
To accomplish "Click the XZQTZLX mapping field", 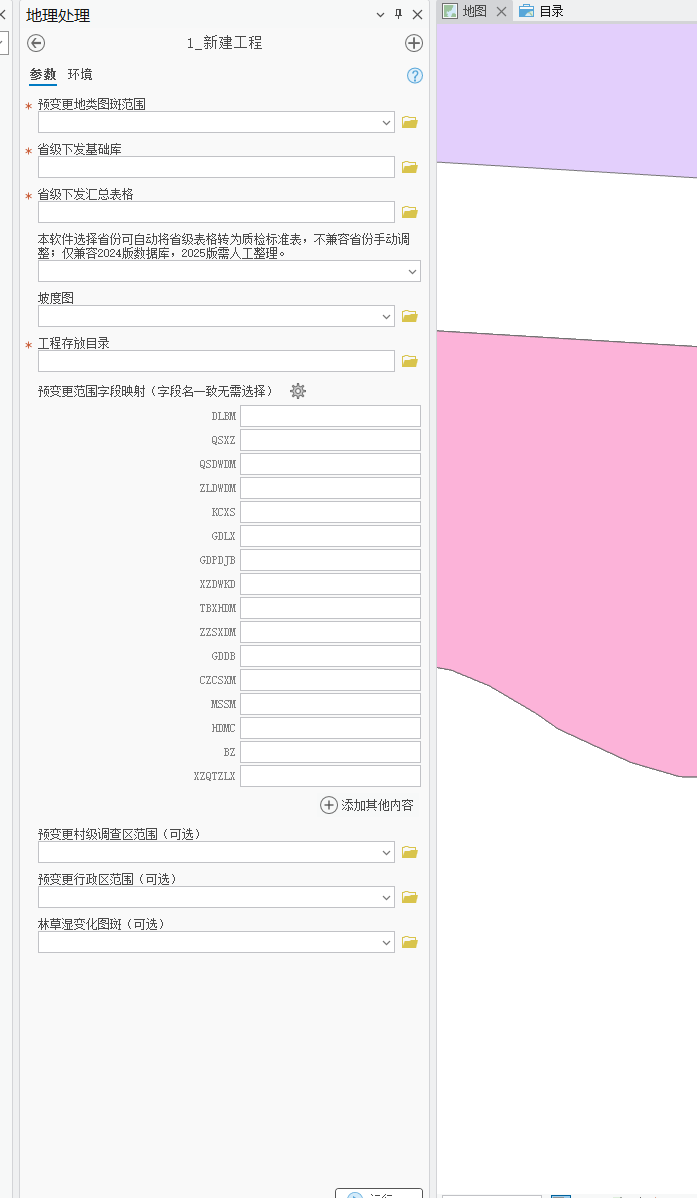I will (330, 776).
